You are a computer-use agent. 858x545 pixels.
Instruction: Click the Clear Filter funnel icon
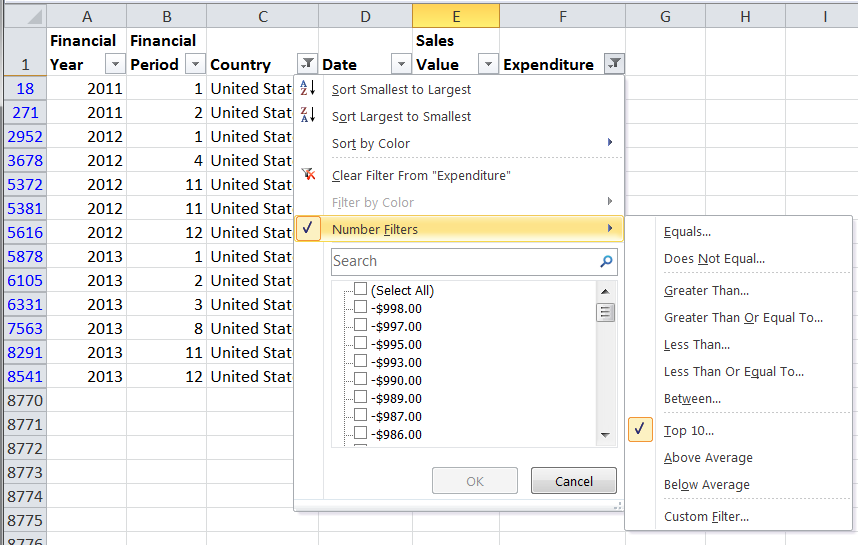[x=308, y=175]
